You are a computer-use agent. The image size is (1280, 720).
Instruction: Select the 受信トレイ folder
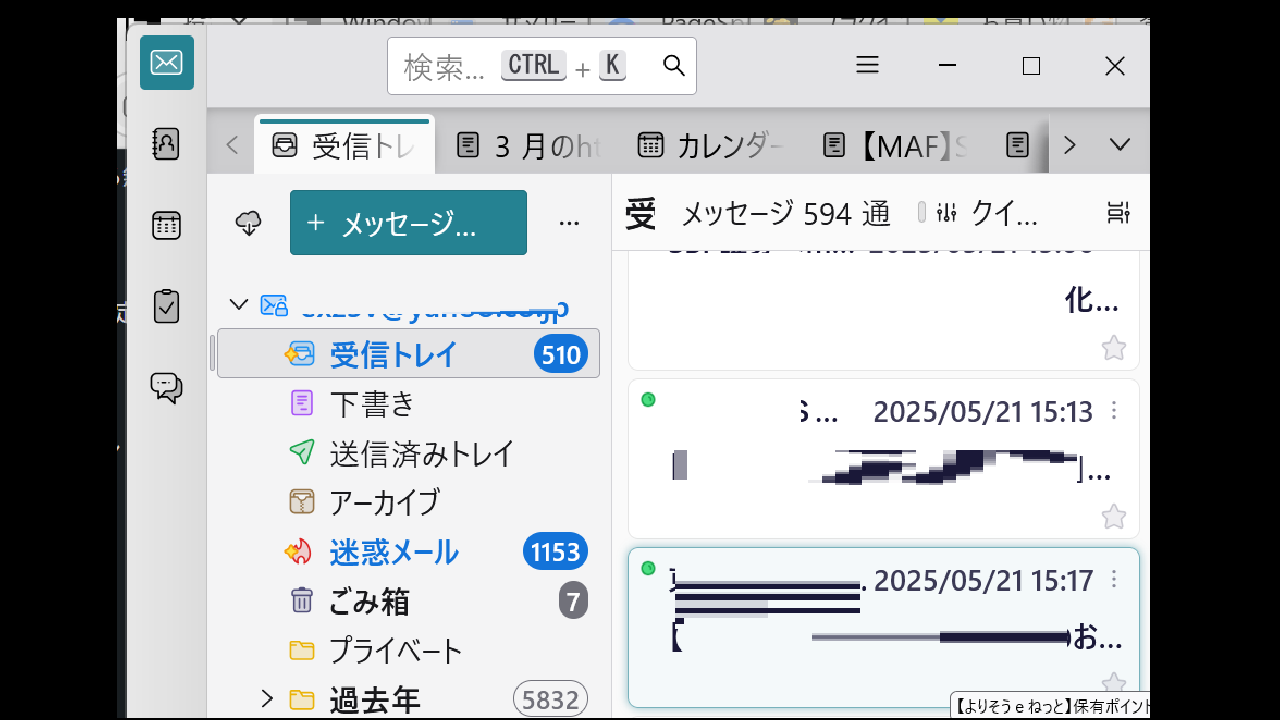[x=408, y=354]
